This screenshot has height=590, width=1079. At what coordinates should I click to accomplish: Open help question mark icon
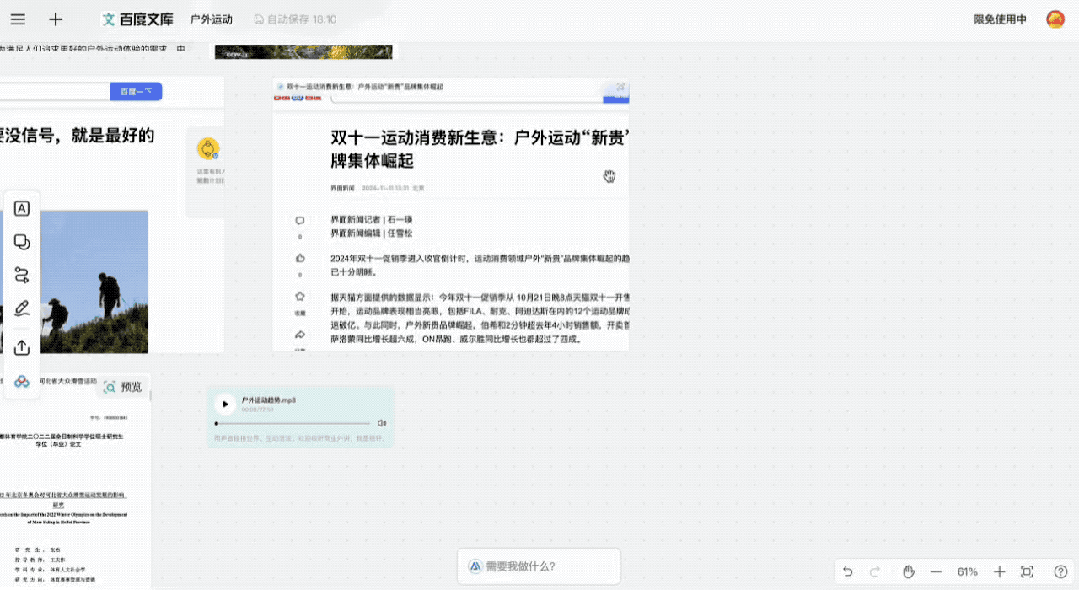click(x=1060, y=571)
